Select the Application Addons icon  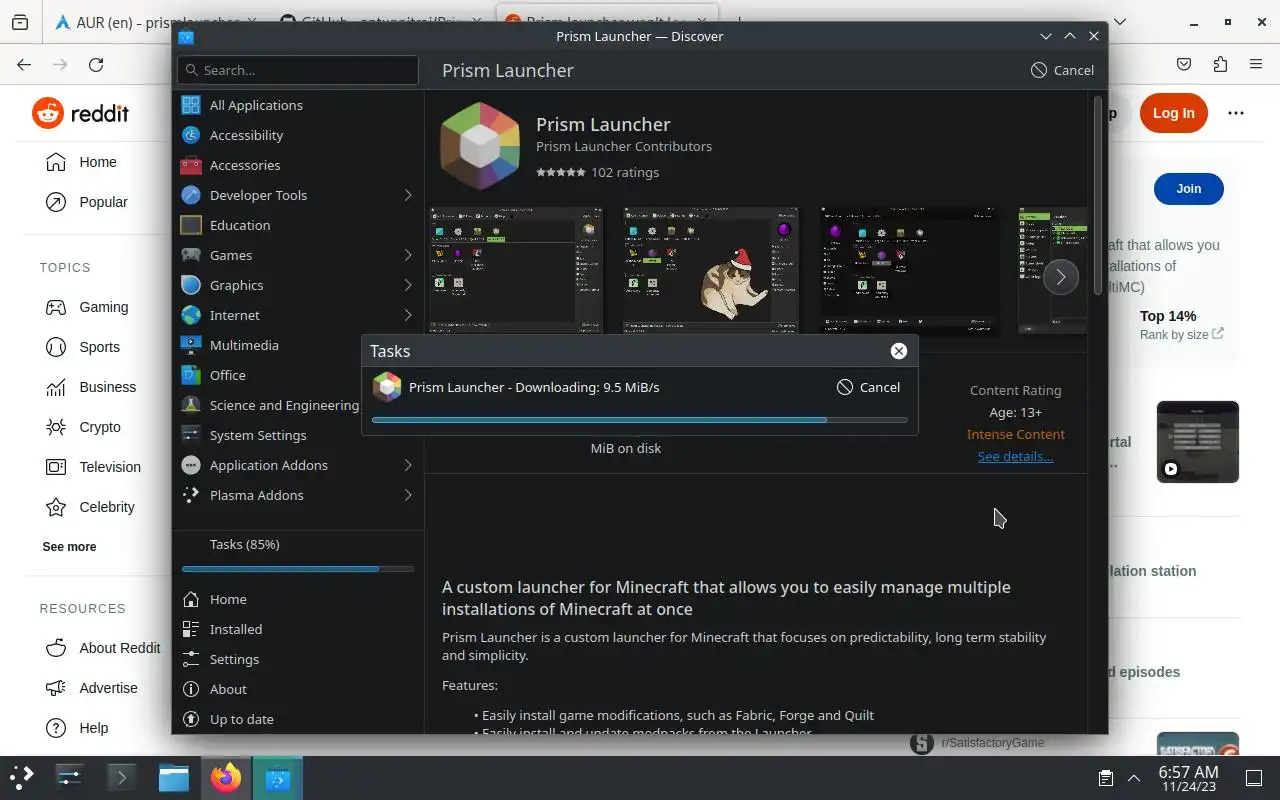click(x=191, y=465)
